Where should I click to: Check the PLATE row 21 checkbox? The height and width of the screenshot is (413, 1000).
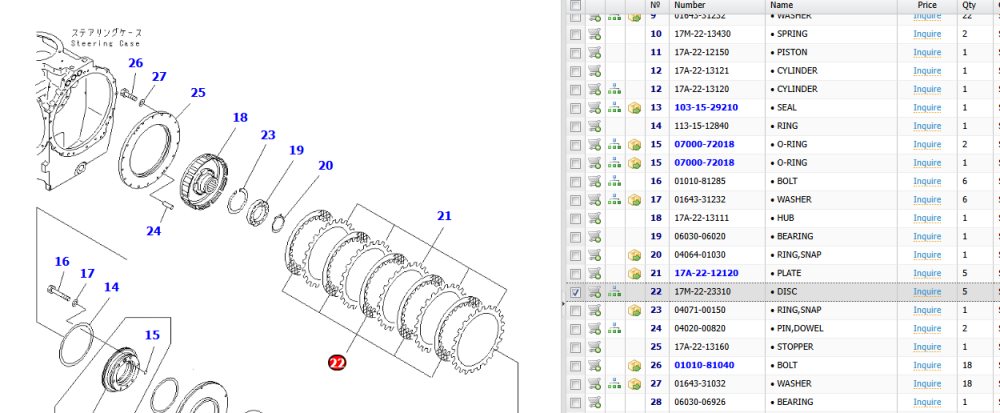click(x=575, y=273)
